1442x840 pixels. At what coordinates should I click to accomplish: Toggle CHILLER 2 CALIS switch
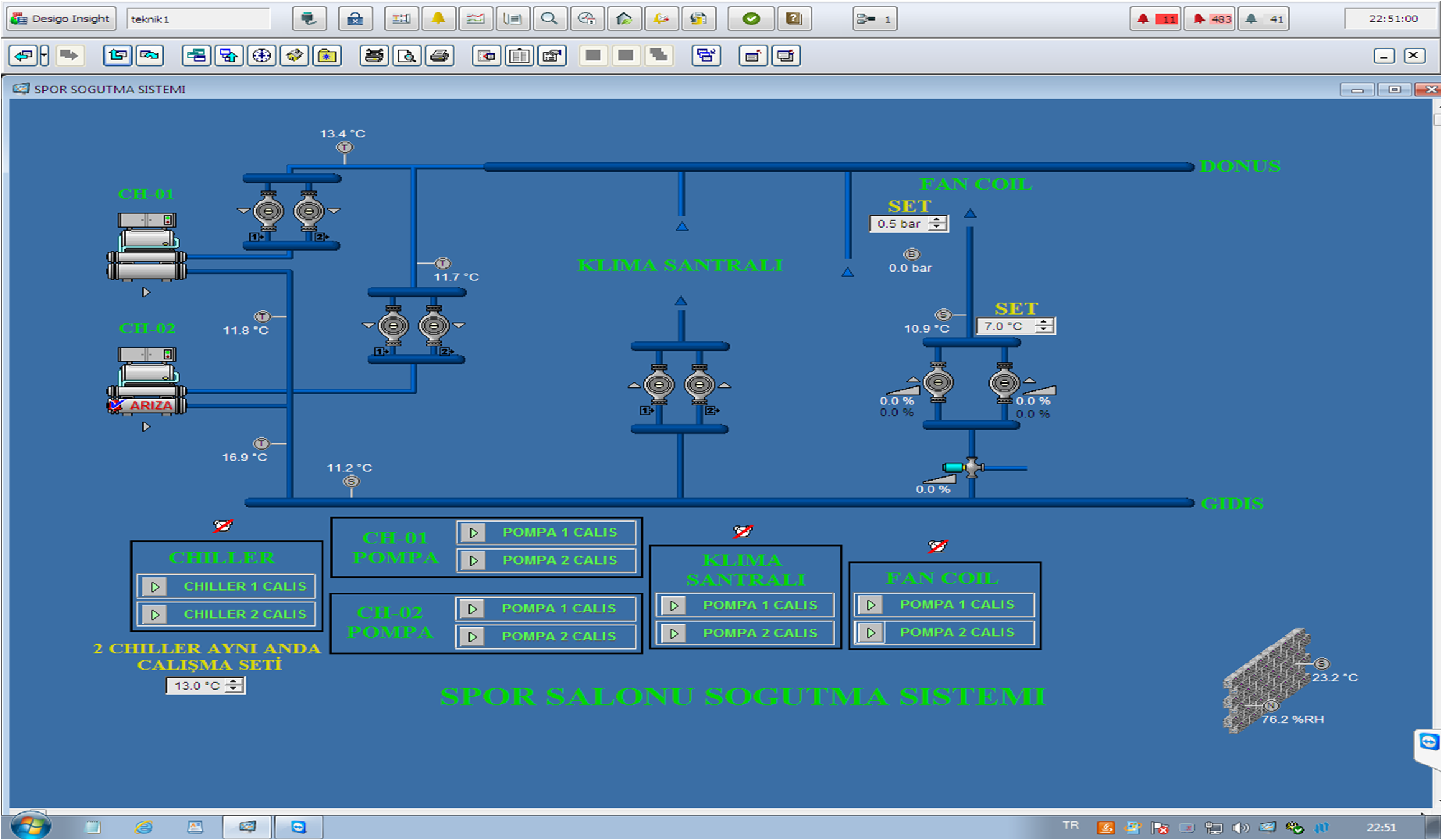tap(155, 614)
